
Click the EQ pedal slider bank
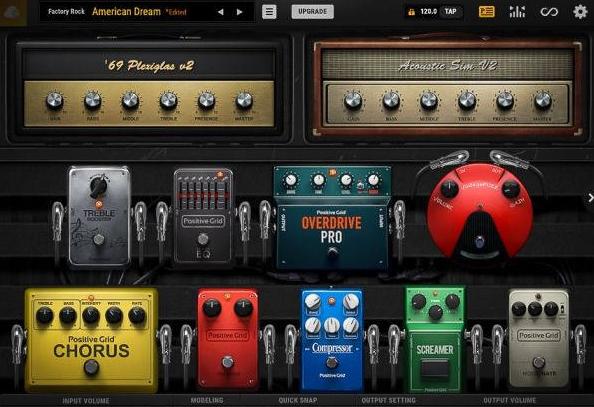tap(203, 192)
